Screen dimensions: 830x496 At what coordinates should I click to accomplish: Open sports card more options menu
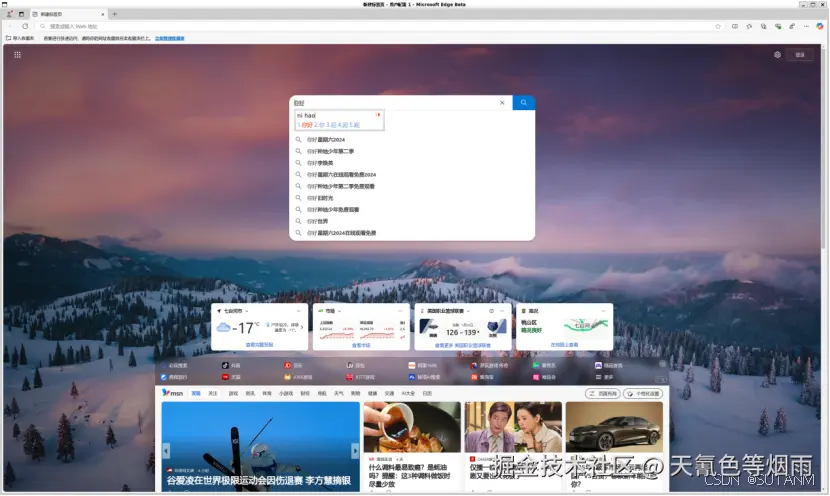click(502, 311)
